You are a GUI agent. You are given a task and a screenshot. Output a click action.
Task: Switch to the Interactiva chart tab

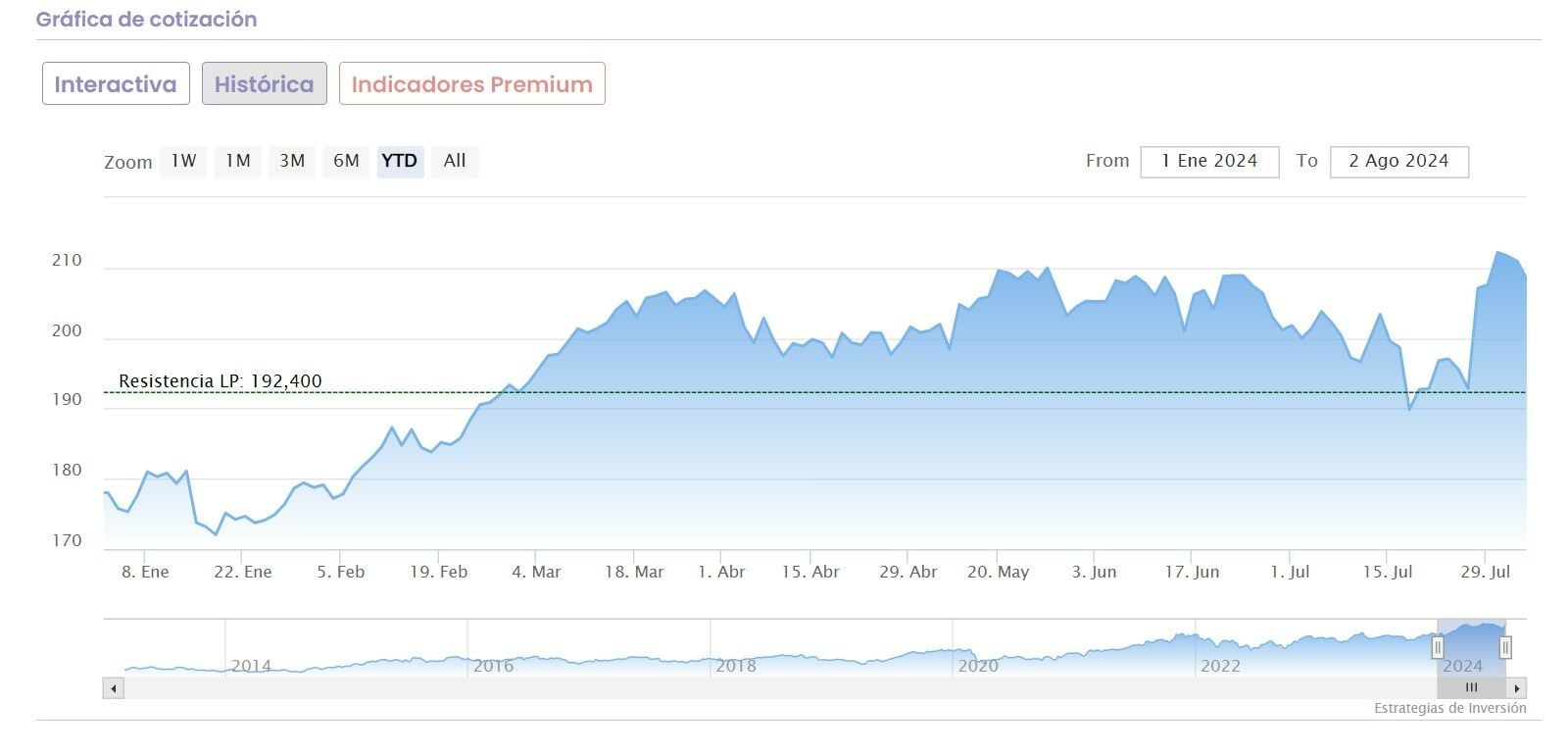pyautogui.click(x=116, y=84)
